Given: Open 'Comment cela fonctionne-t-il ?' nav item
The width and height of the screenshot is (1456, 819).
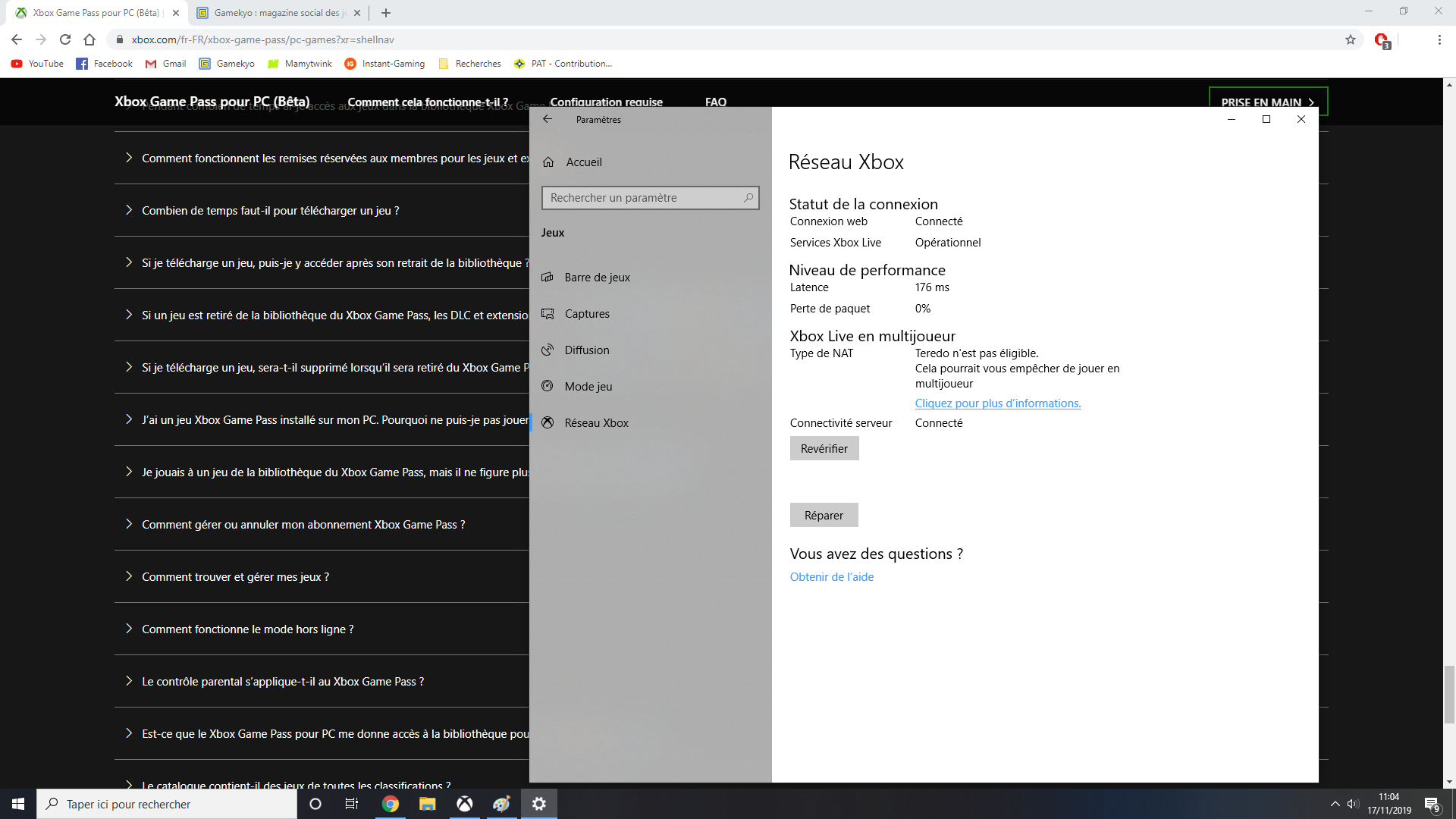Looking at the screenshot, I should pos(428,102).
